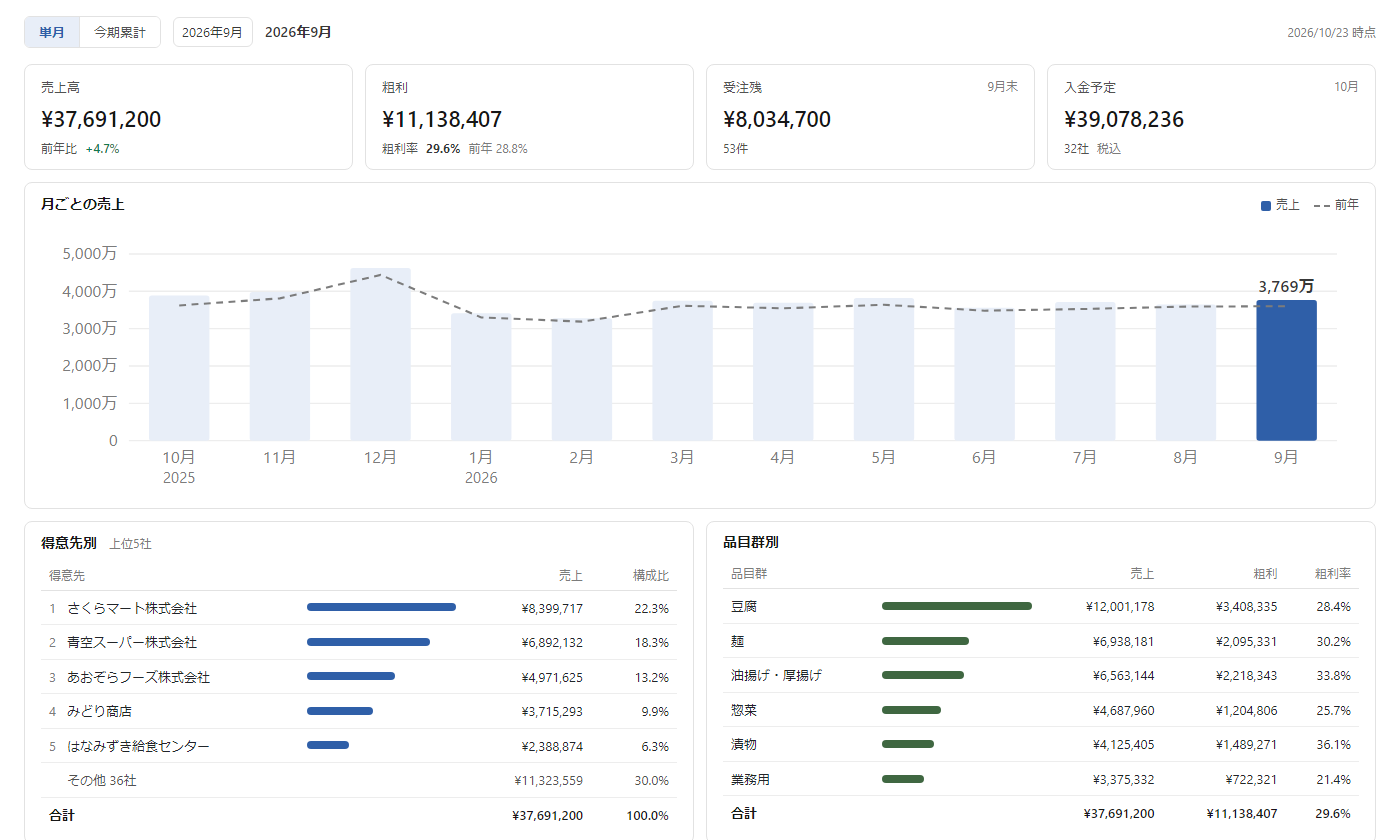Image resolution: width=1400 pixels, height=840 pixels.
Task: Click the blue bar for さくらマート株式会社
Action: coord(381,607)
